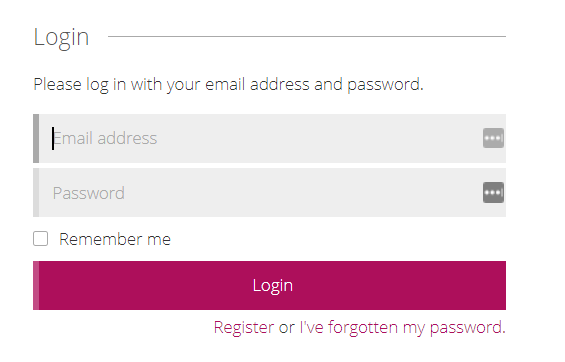Select the Remember me label text
This screenshot has width=565, height=362.
[x=115, y=239]
